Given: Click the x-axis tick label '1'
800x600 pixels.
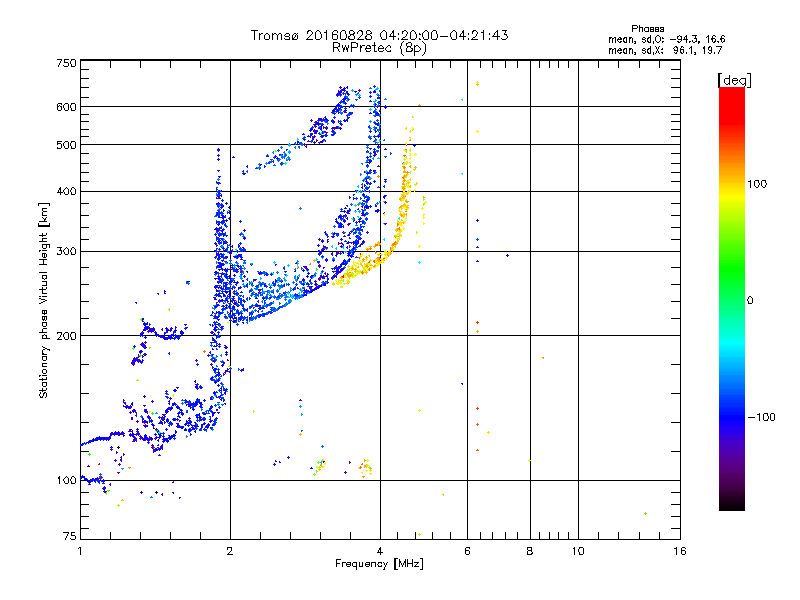Looking at the screenshot, I should tap(80, 551).
